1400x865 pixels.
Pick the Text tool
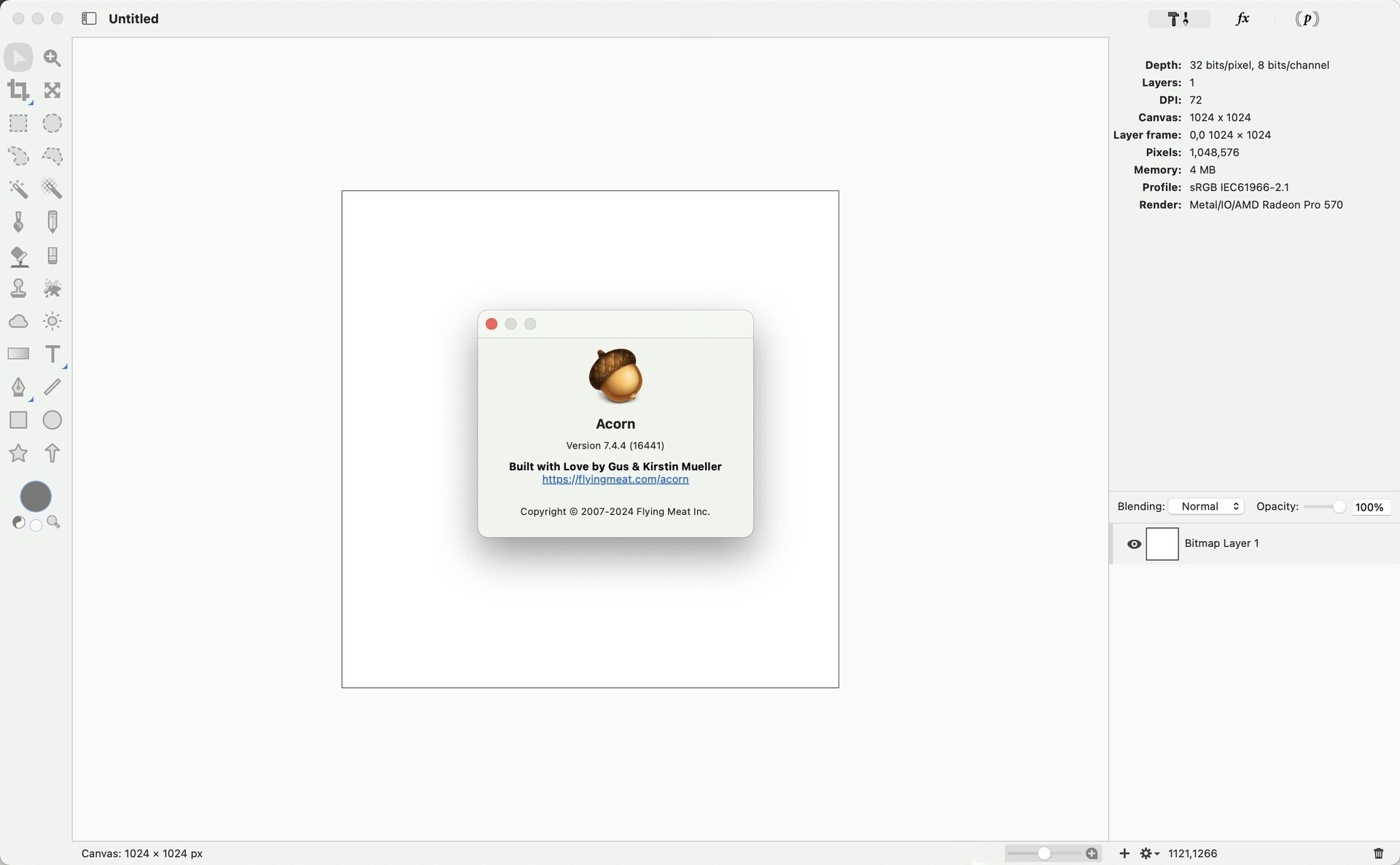click(52, 354)
